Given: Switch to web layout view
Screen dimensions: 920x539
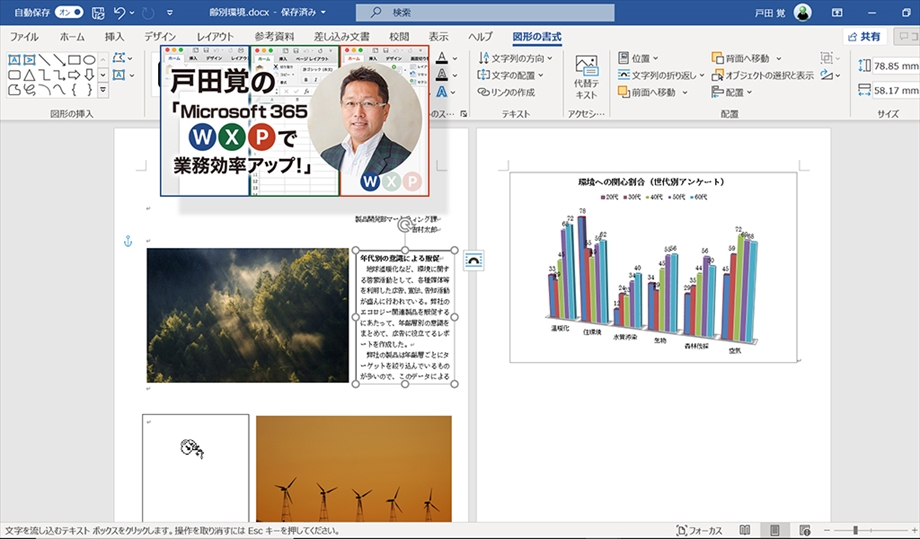Looking at the screenshot, I should click(x=805, y=530).
